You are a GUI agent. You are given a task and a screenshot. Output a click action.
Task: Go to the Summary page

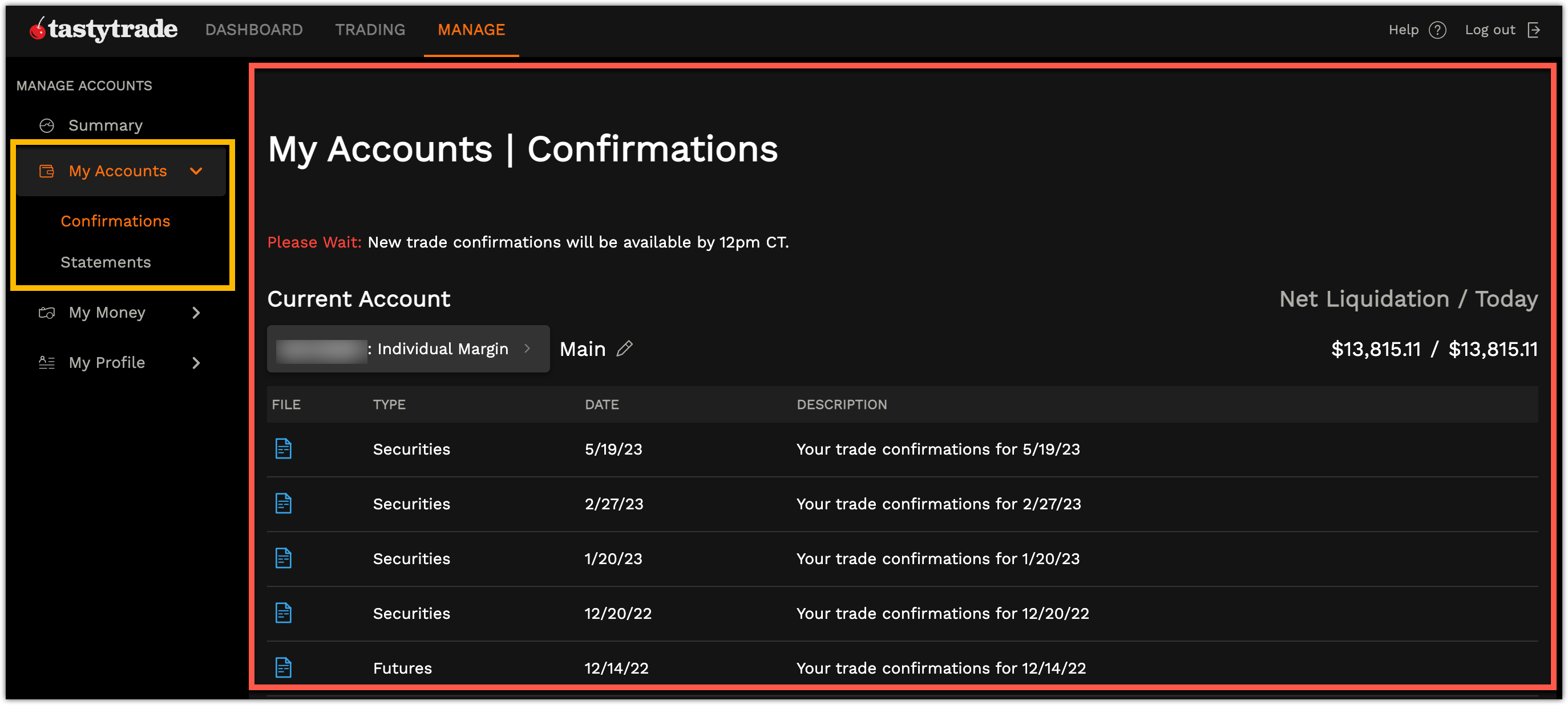coord(106,125)
